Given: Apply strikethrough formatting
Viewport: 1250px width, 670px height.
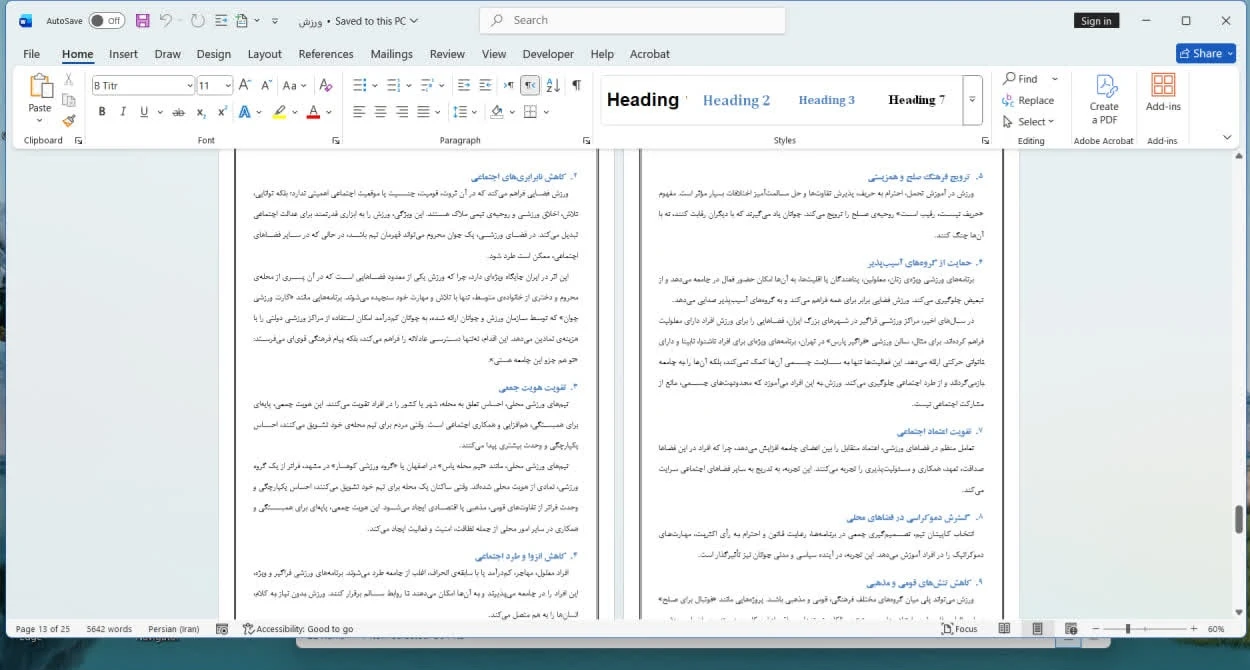Looking at the screenshot, I should tap(178, 112).
